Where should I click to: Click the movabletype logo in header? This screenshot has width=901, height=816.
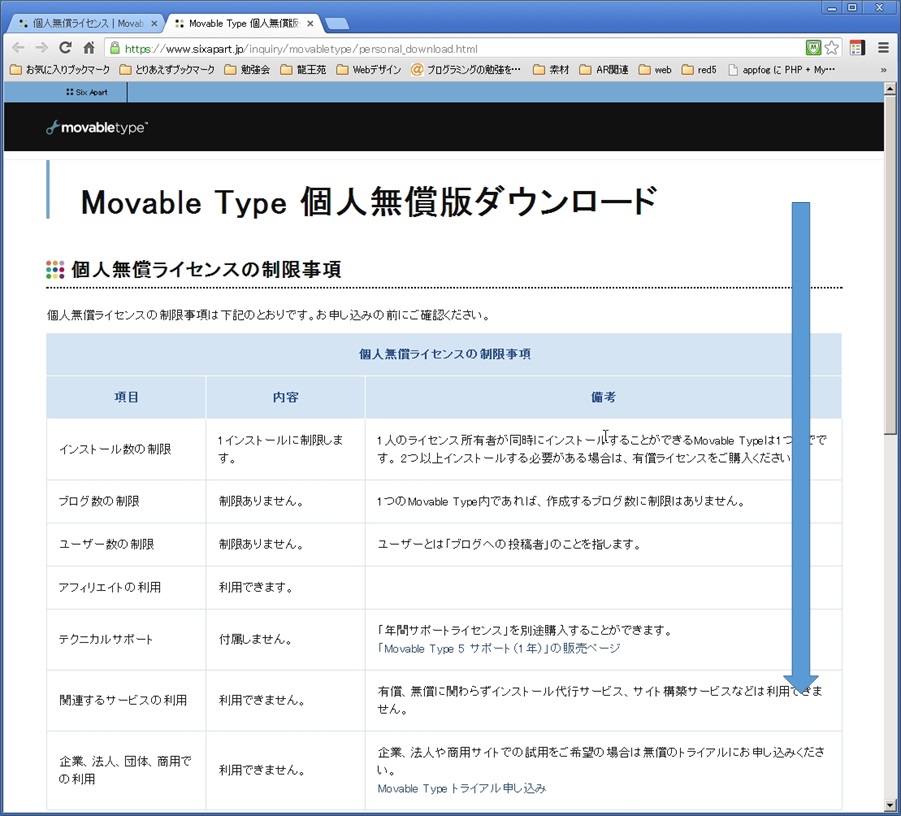(97, 128)
